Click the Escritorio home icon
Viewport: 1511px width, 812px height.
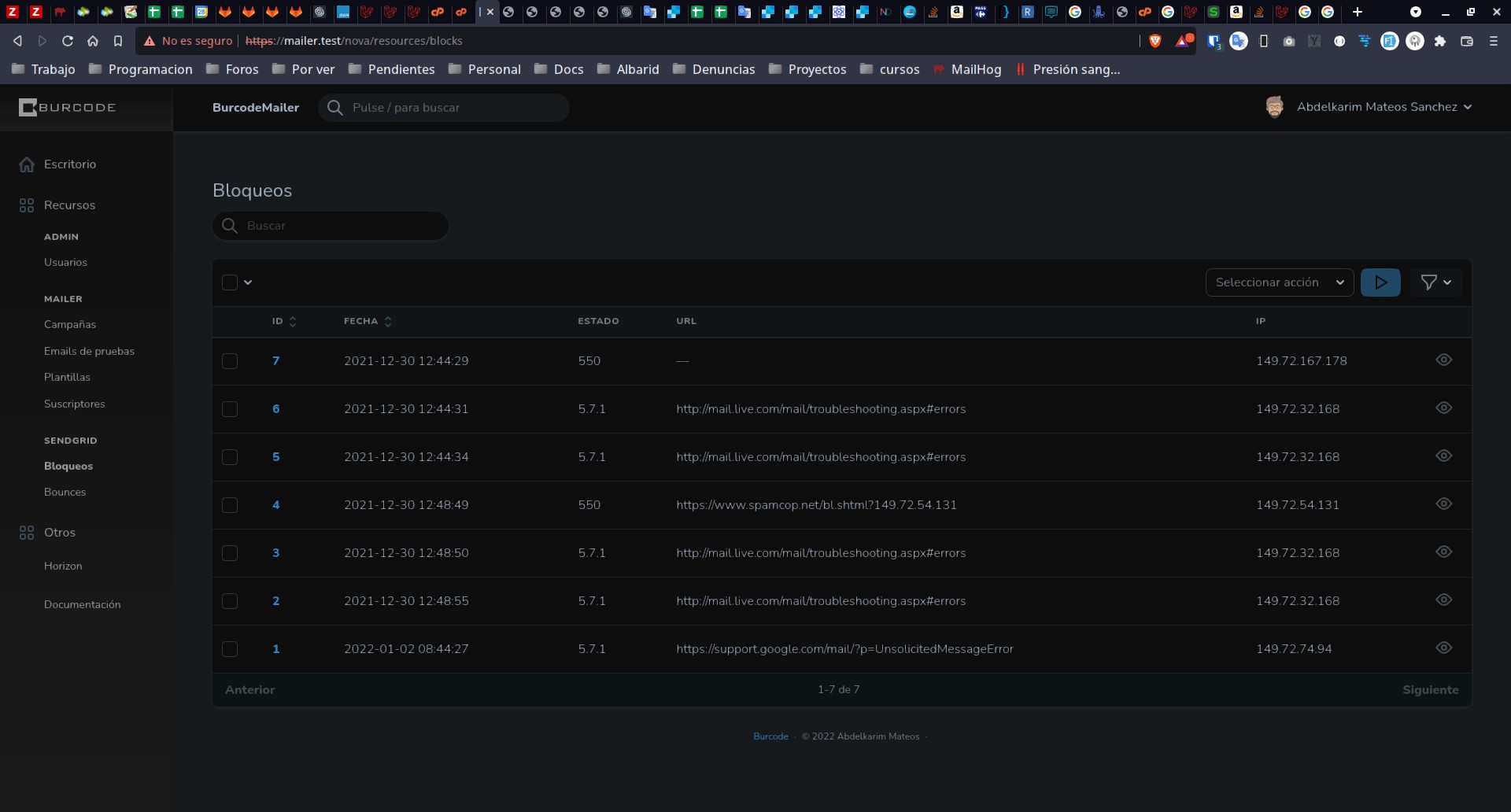pos(27,164)
